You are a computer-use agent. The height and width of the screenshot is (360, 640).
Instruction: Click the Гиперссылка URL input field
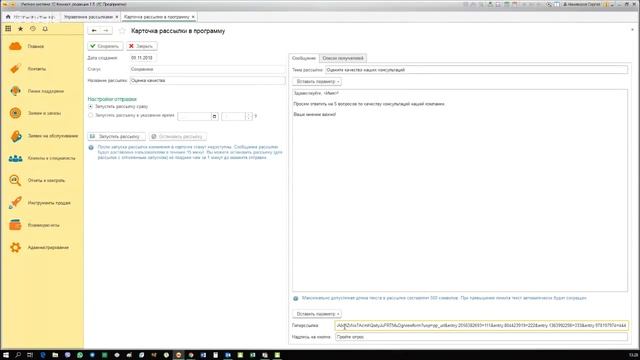(481, 325)
